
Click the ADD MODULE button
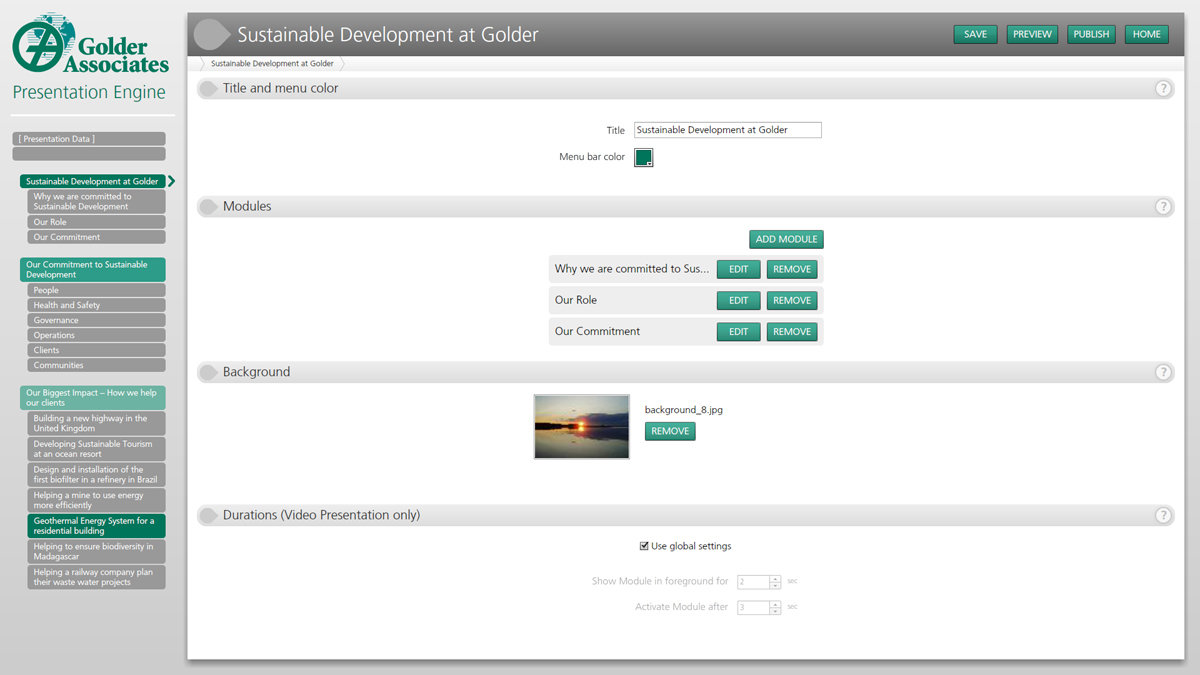coord(786,239)
